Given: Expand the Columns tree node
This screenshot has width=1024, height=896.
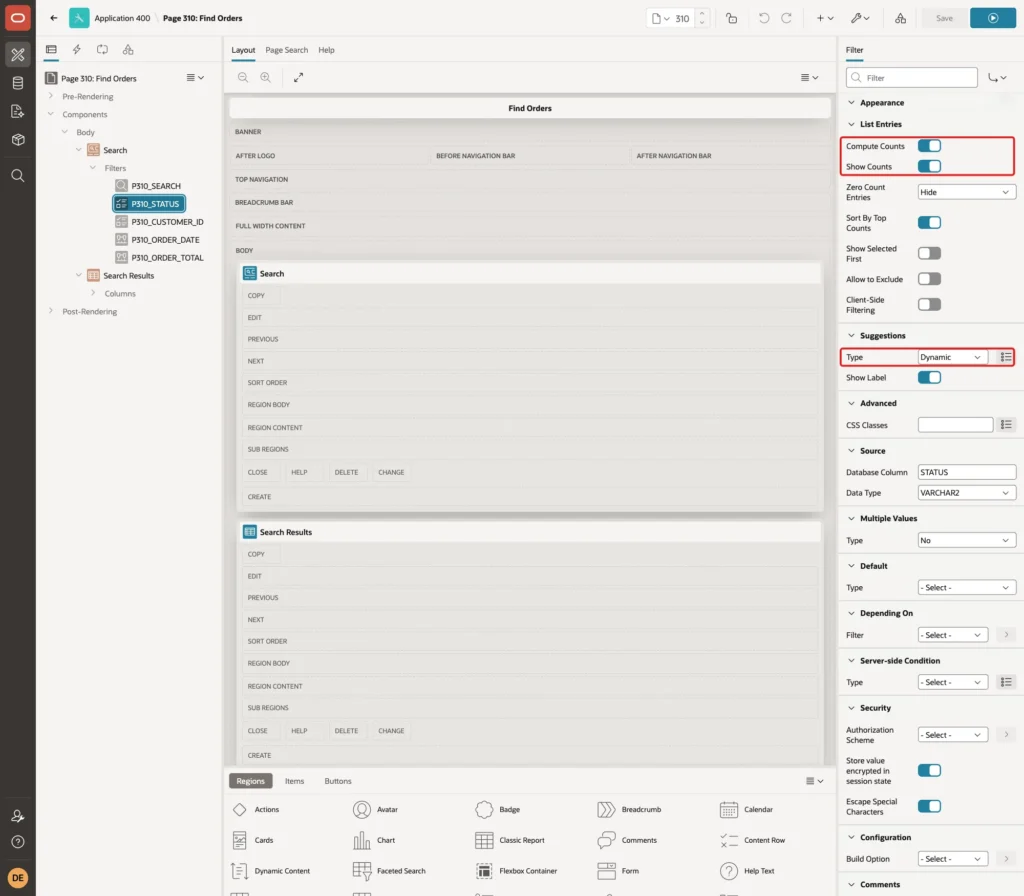Looking at the screenshot, I should tap(93, 293).
